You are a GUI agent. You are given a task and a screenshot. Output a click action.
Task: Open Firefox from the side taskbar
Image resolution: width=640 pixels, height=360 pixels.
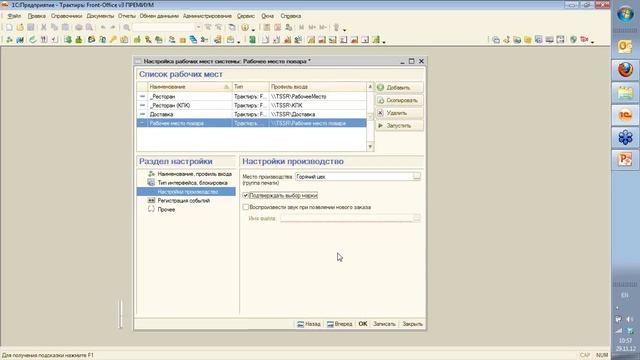[625, 70]
